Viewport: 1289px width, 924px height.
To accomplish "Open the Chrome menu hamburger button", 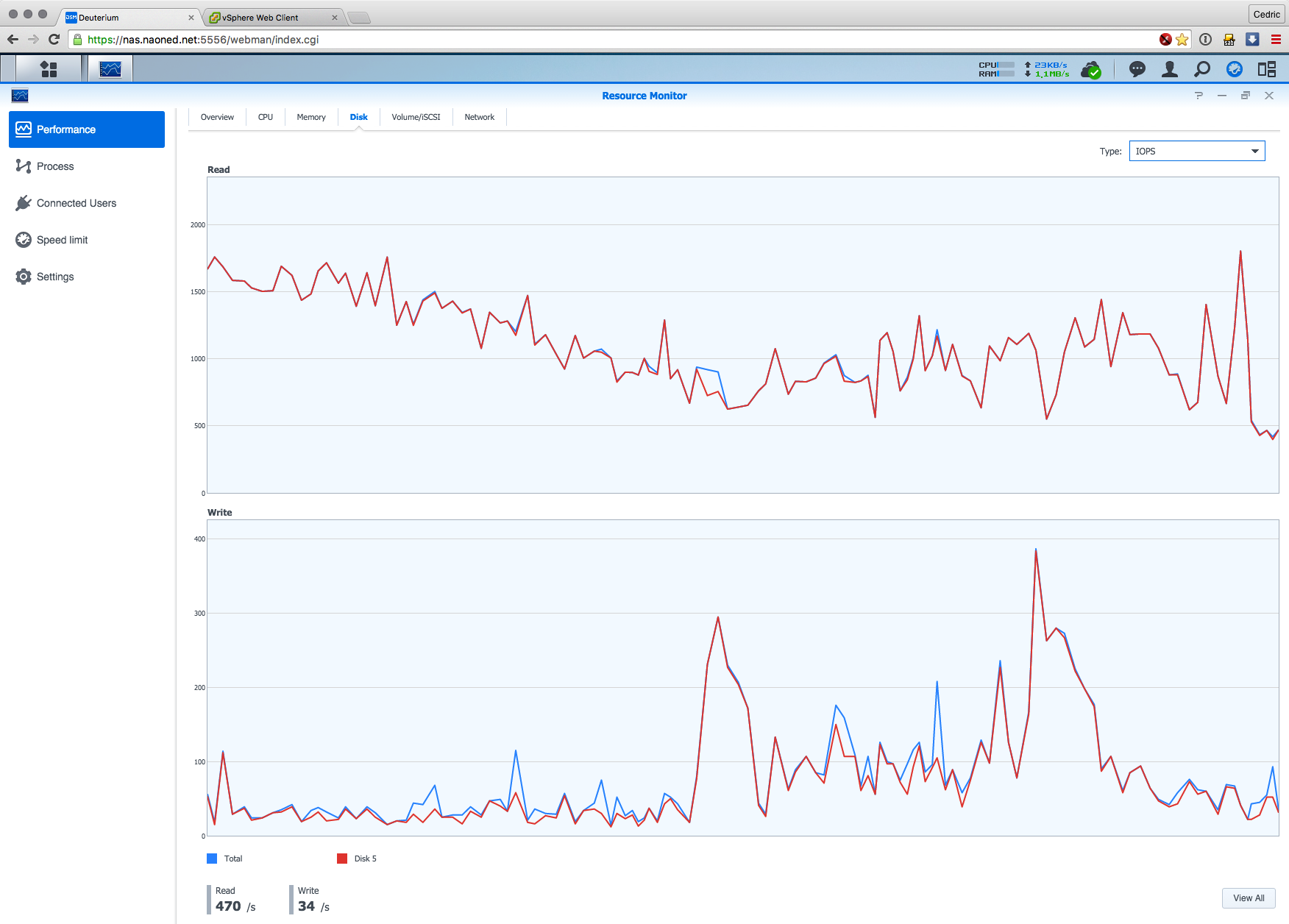I will [1276, 40].
